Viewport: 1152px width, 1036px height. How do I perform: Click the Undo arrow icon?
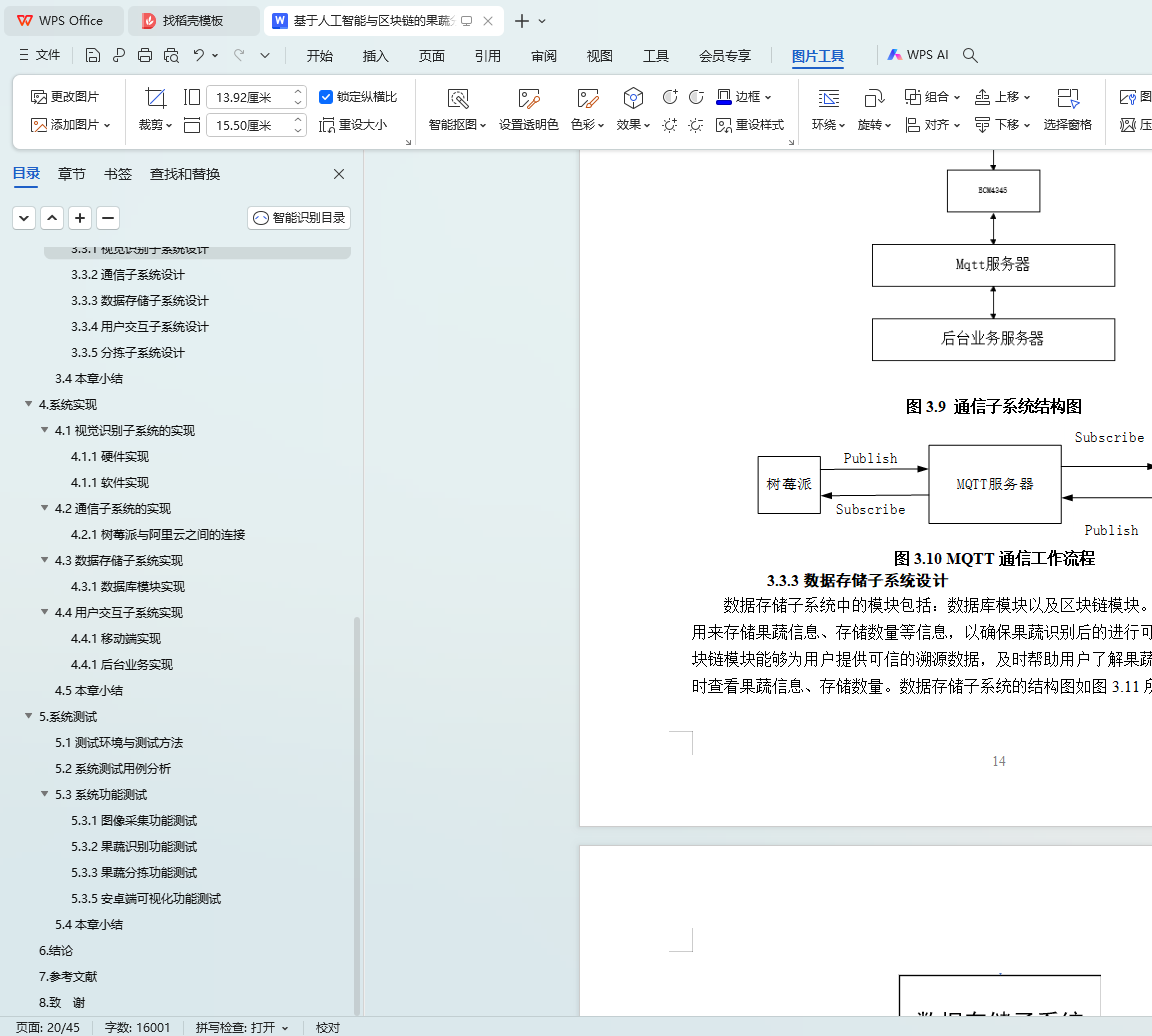click(x=198, y=55)
